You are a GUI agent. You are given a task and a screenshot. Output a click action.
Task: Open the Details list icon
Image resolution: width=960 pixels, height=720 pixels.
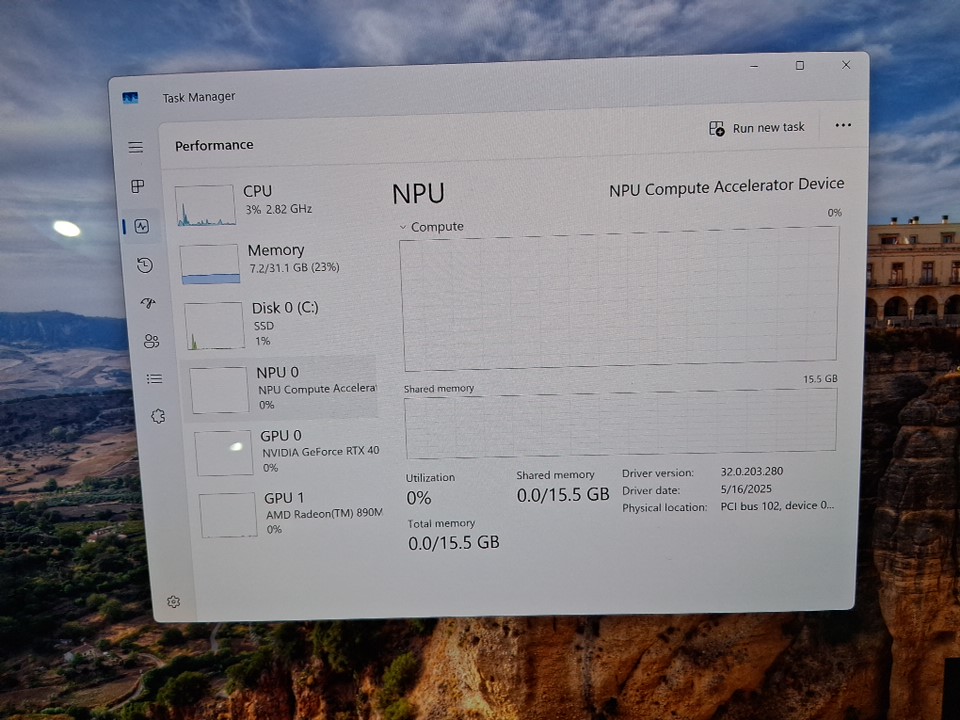point(154,379)
